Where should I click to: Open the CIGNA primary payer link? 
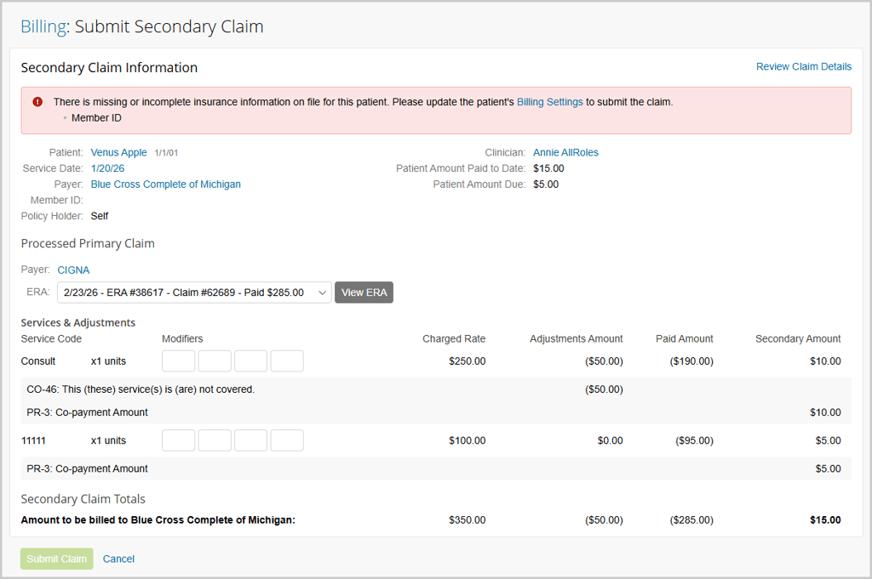click(x=73, y=269)
